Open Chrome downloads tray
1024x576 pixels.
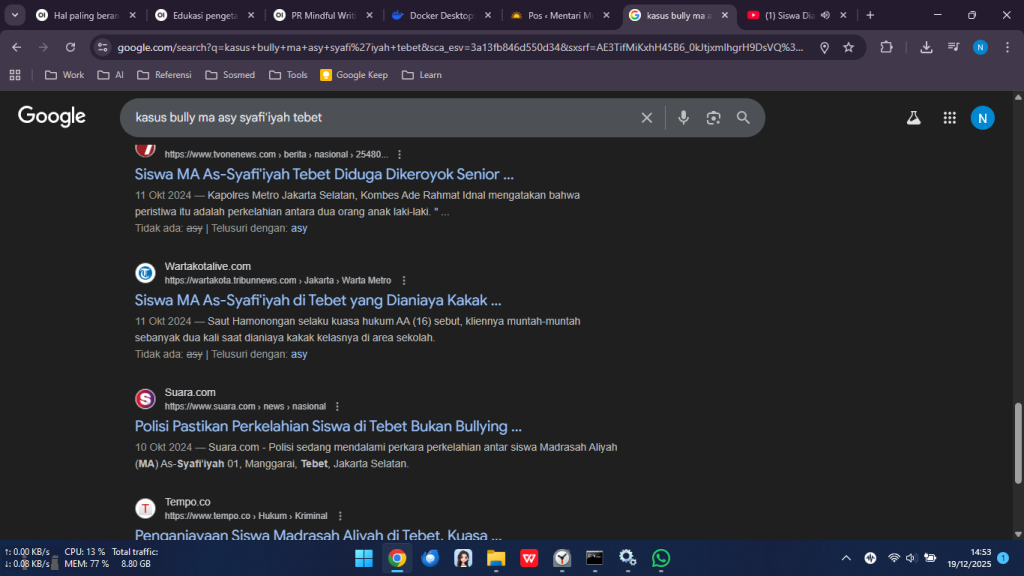pyautogui.click(x=926, y=47)
